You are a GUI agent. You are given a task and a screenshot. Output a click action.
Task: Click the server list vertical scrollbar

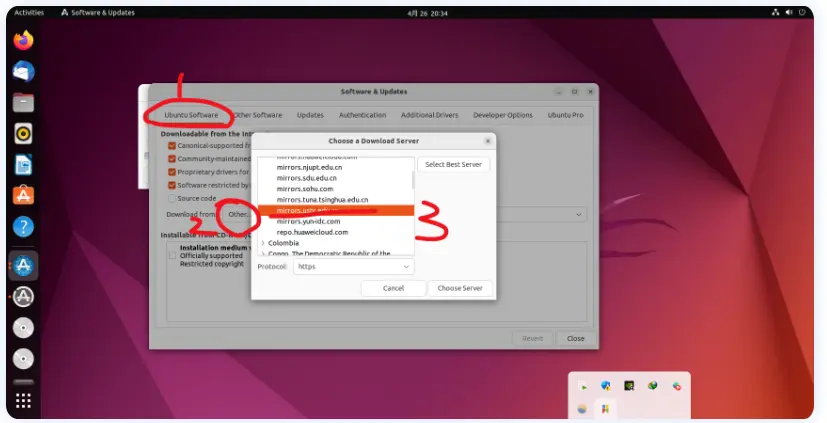point(413,179)
